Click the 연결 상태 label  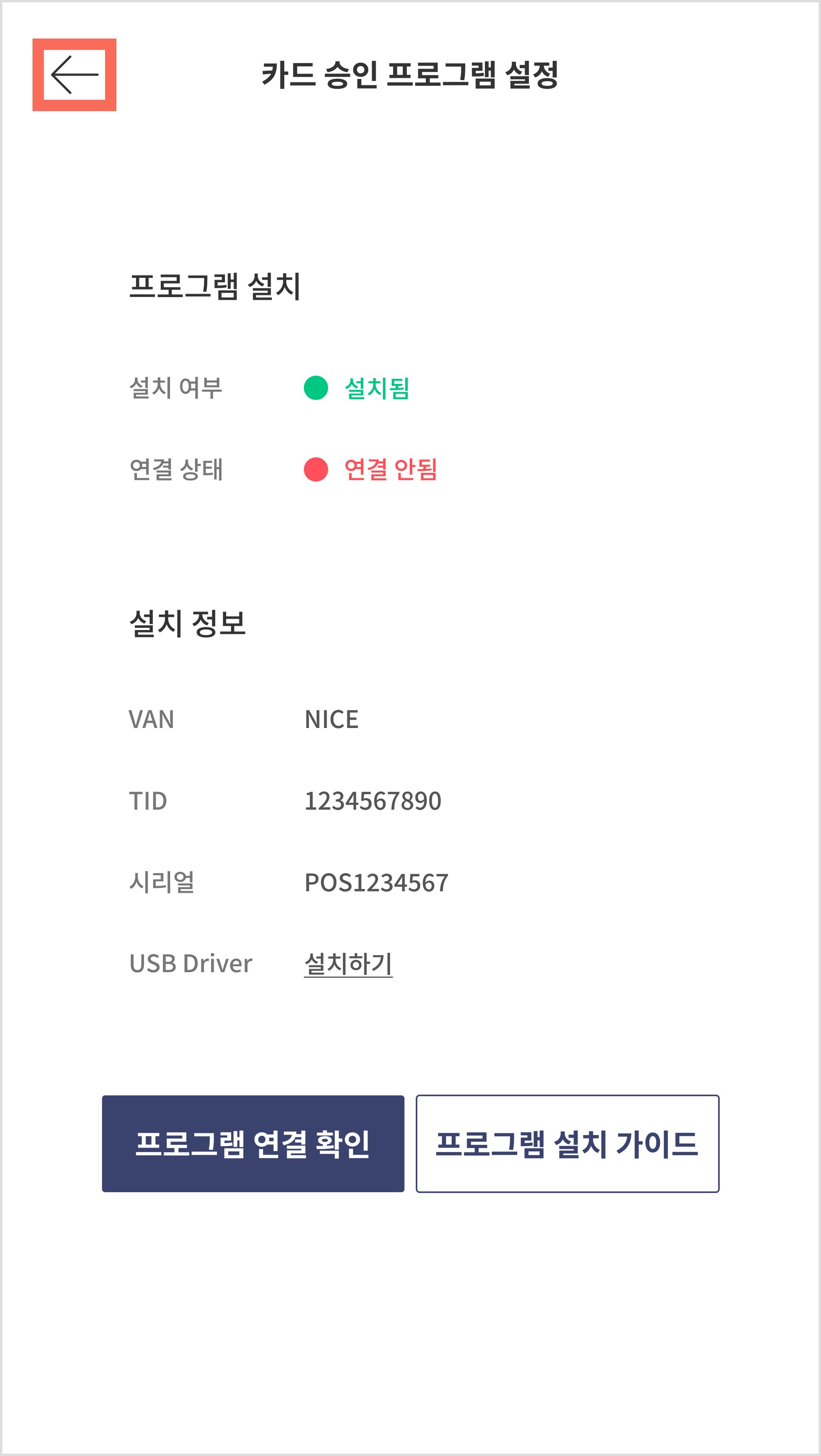(x=176, y=469)
